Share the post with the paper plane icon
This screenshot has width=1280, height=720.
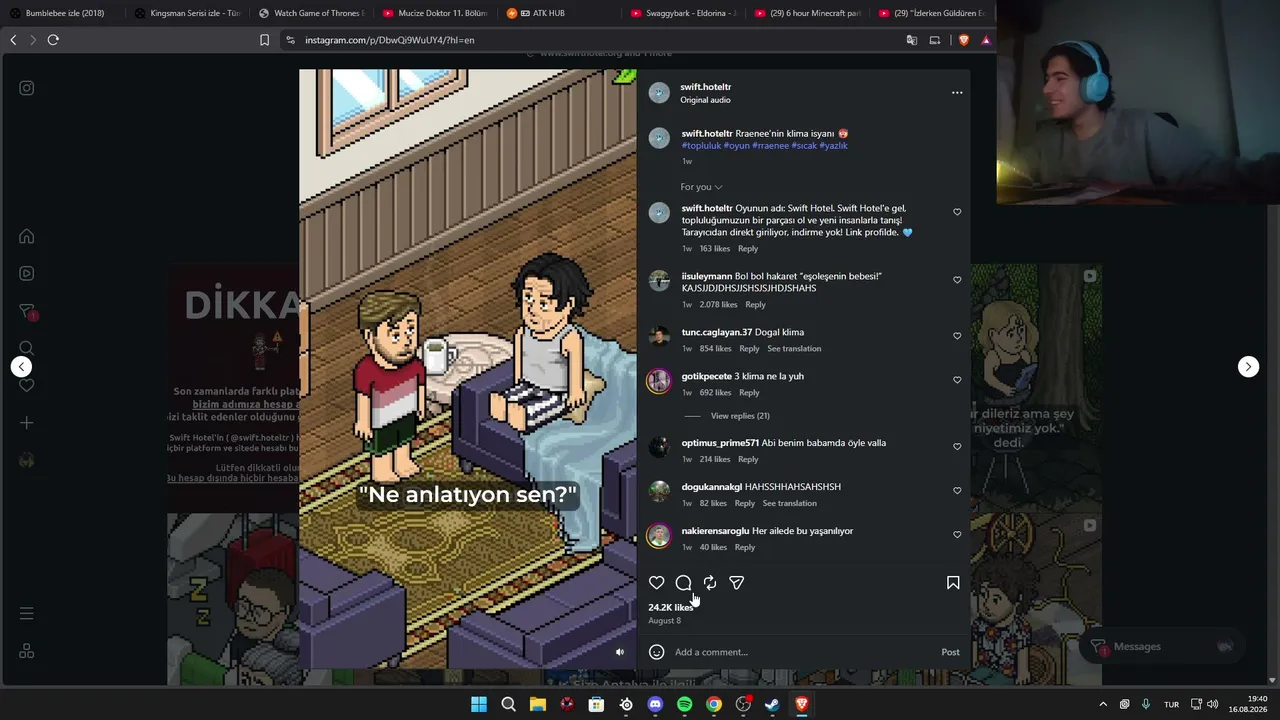pos(736,583)
